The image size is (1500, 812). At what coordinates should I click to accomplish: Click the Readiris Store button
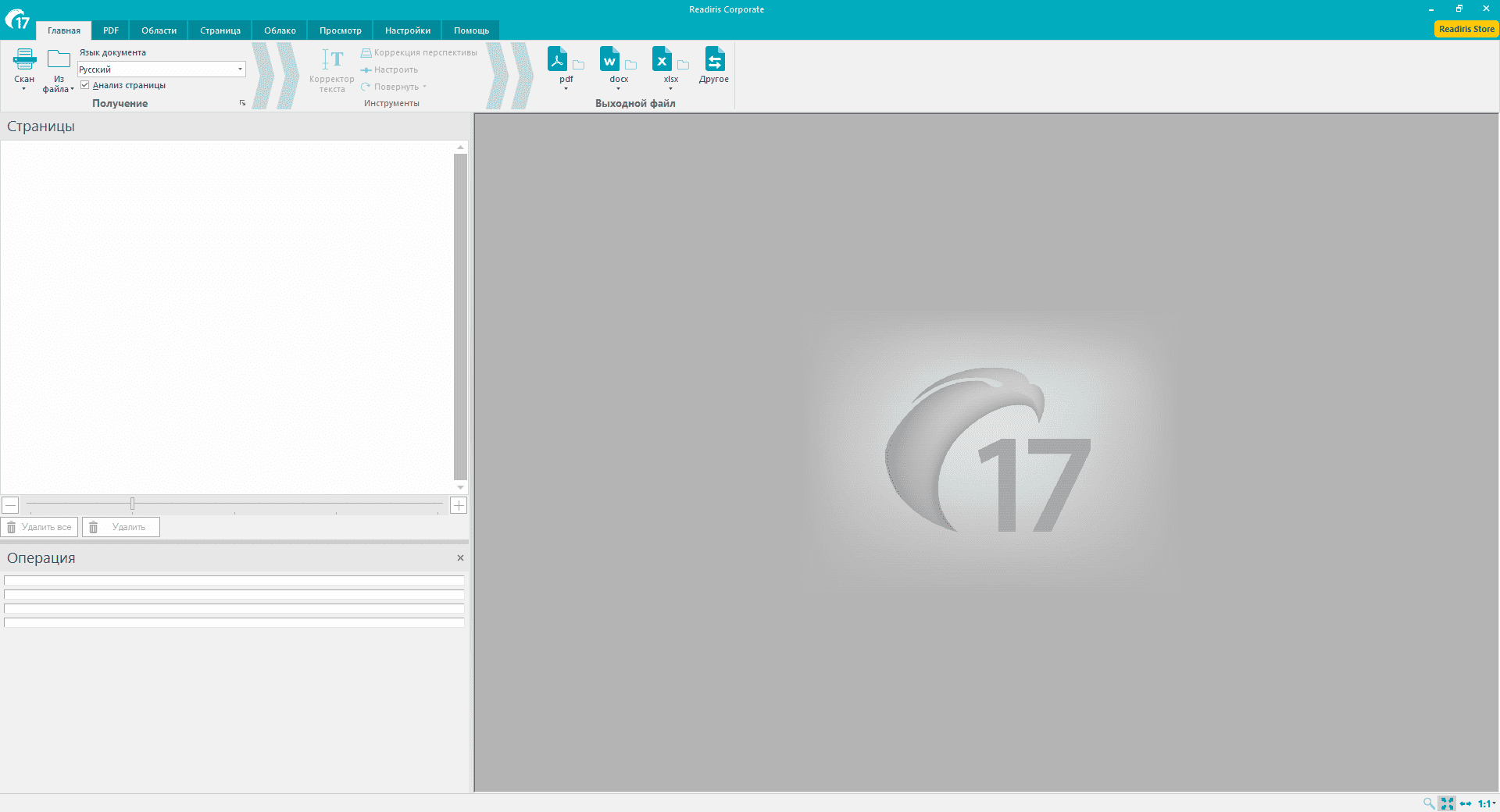[x=1466, y=29]
